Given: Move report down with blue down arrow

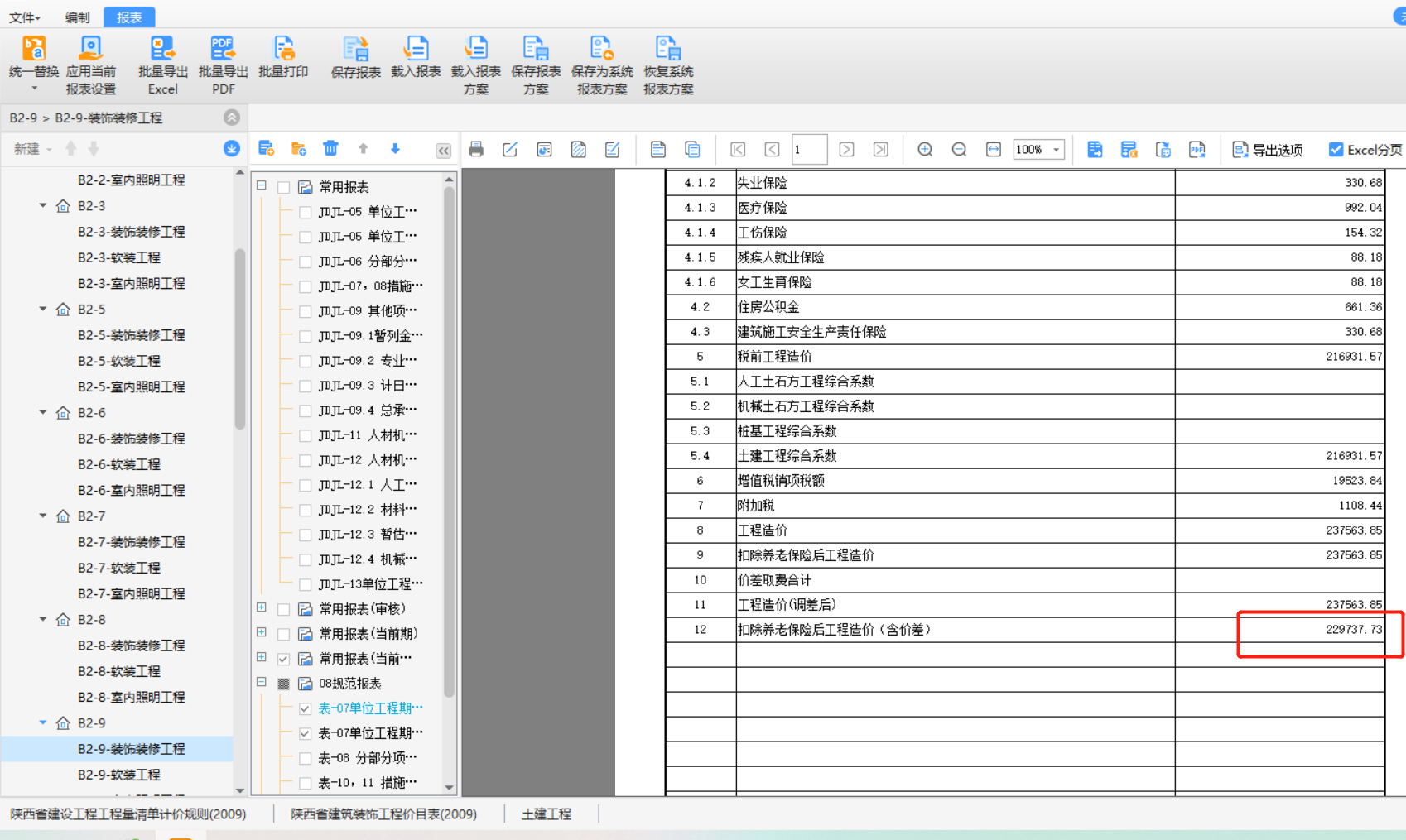Looking at the screenshot, I should (395, 149).
